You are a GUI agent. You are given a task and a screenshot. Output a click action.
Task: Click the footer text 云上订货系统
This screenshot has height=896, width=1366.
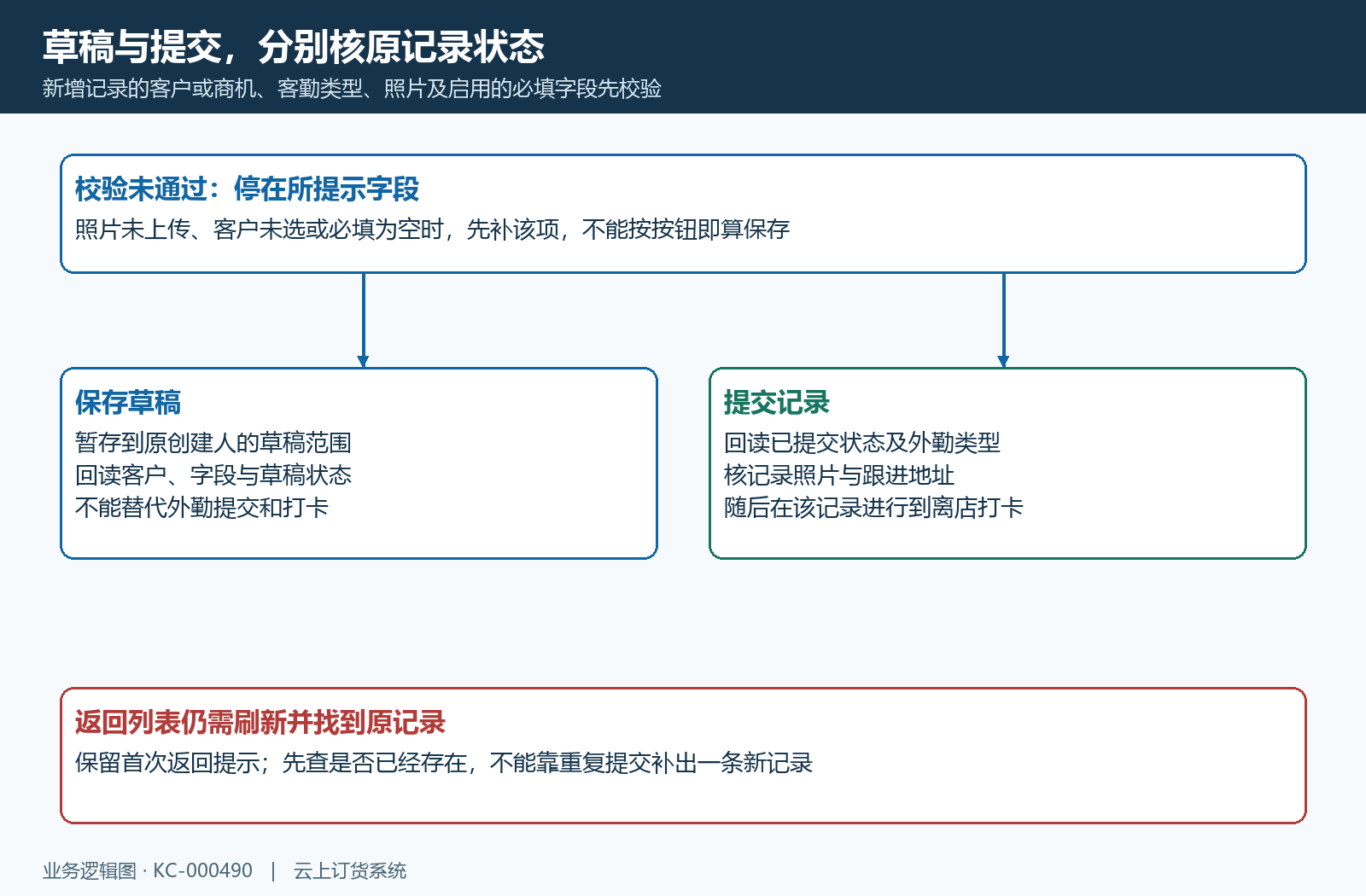pyautogui.click(x=350, y=870)
